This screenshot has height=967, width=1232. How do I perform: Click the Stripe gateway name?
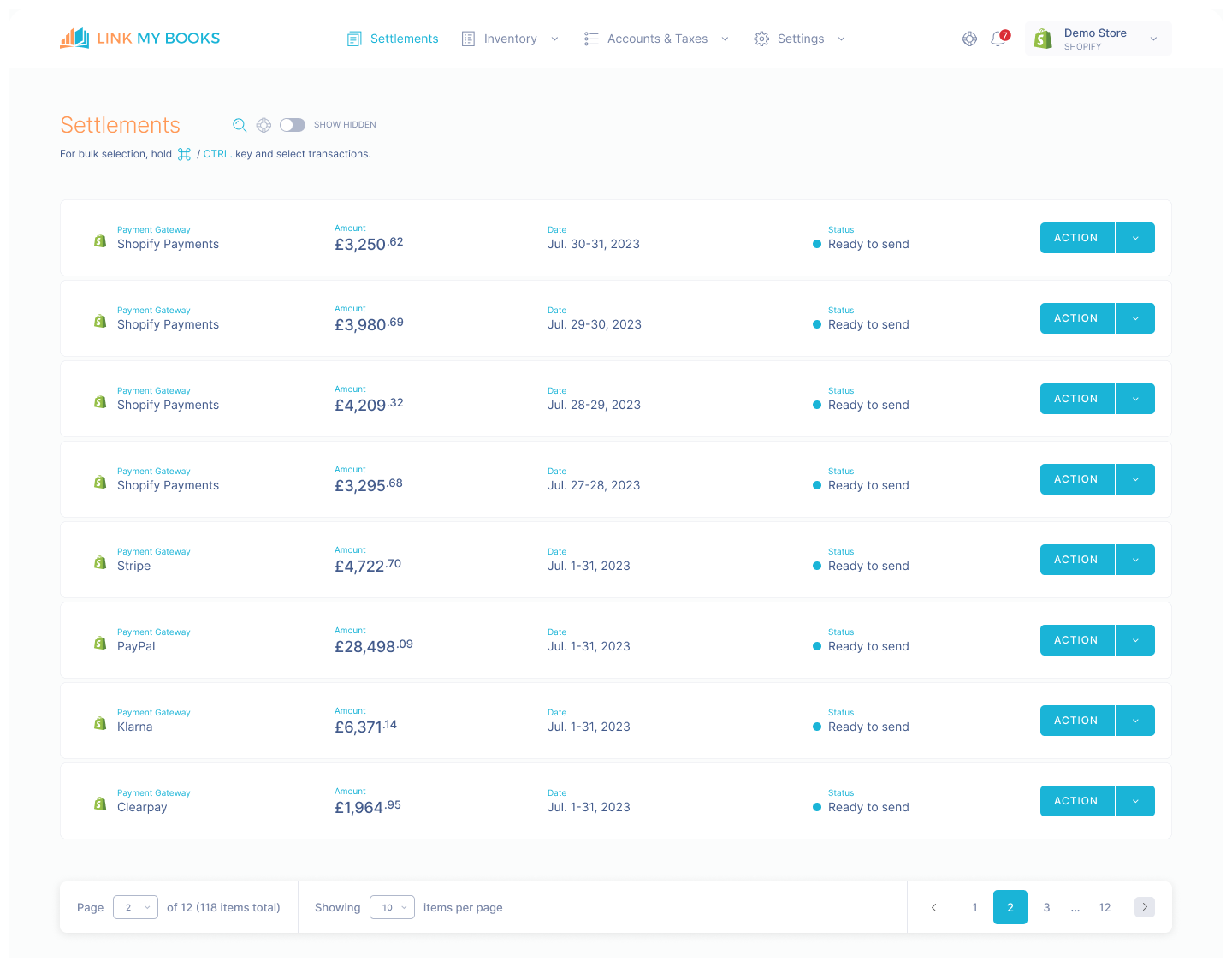pyautogui.click(x=133, y=566)
